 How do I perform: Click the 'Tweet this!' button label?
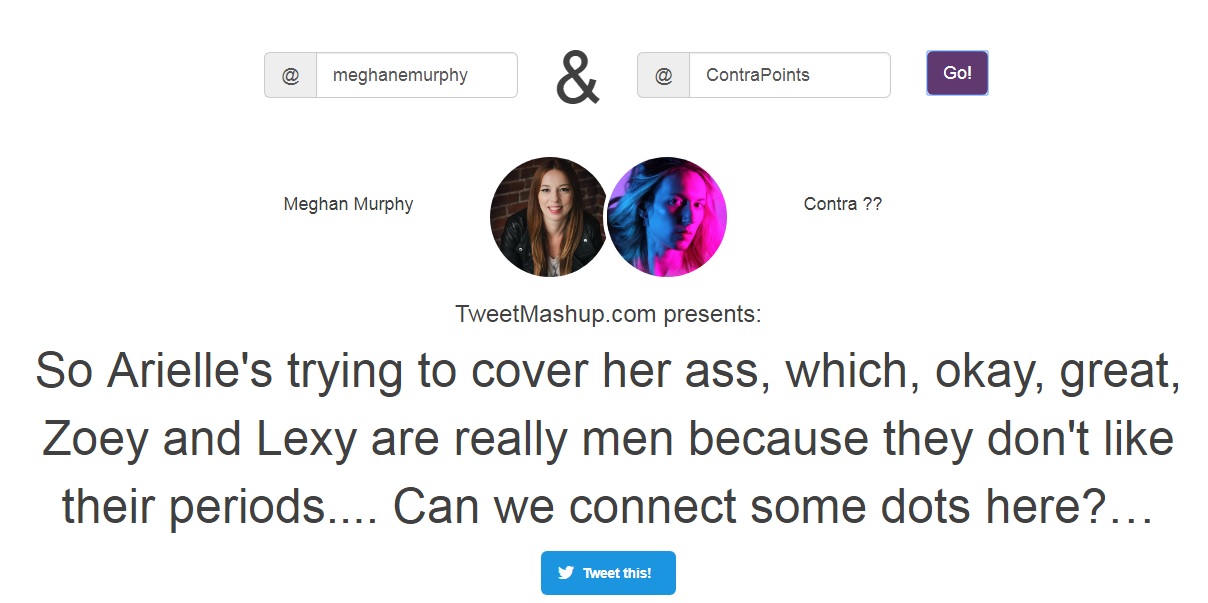pyautogui.click(x=617, y=573)
